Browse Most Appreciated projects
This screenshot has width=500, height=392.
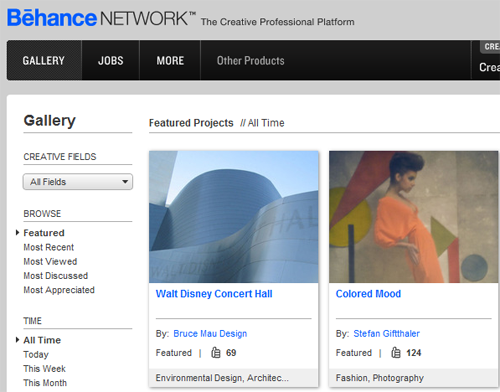[x=59, y=290]
